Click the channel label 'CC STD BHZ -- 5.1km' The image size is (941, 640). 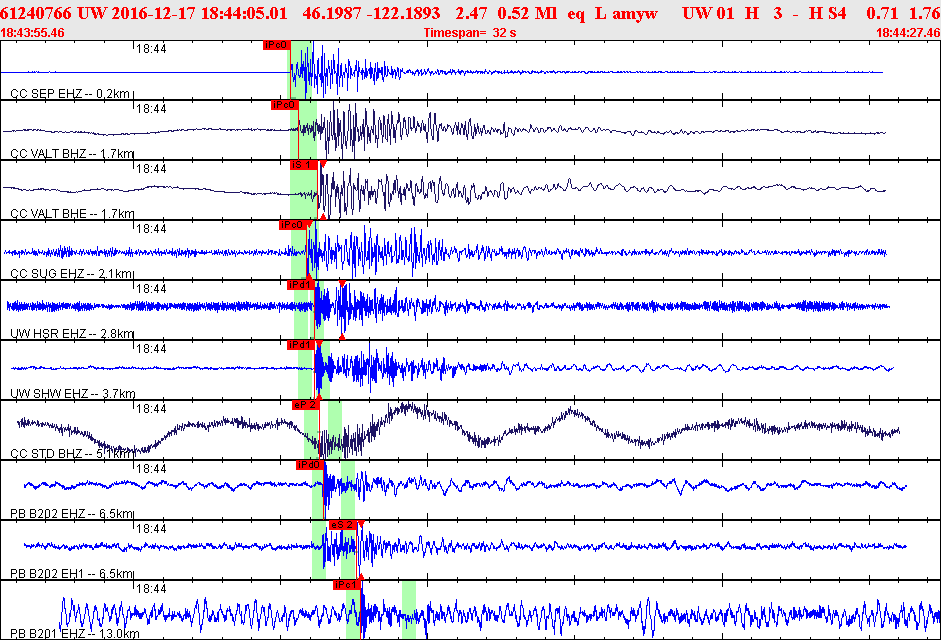click(71, 454)
